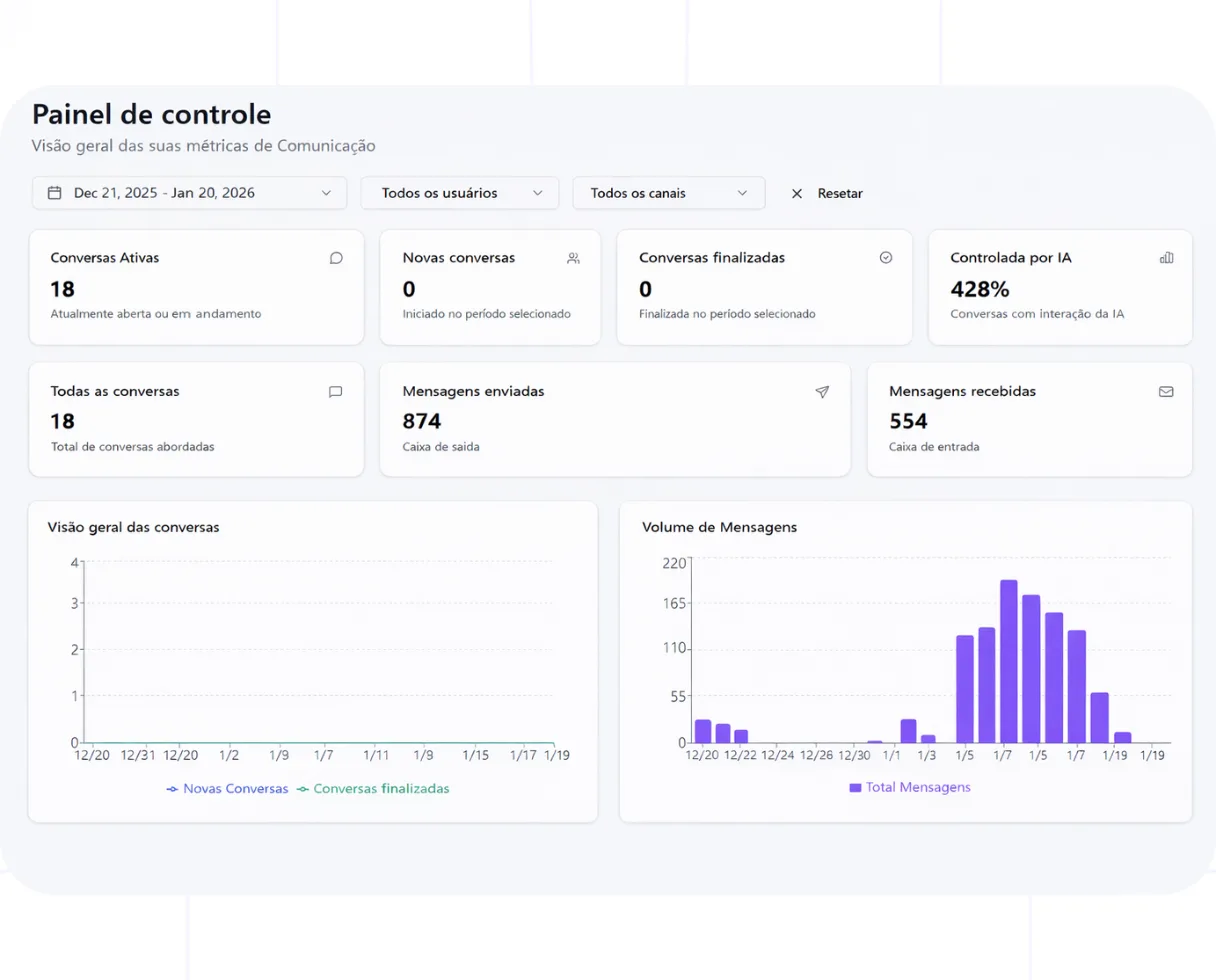Click the calendar icon in date filter

pos(55,193)
